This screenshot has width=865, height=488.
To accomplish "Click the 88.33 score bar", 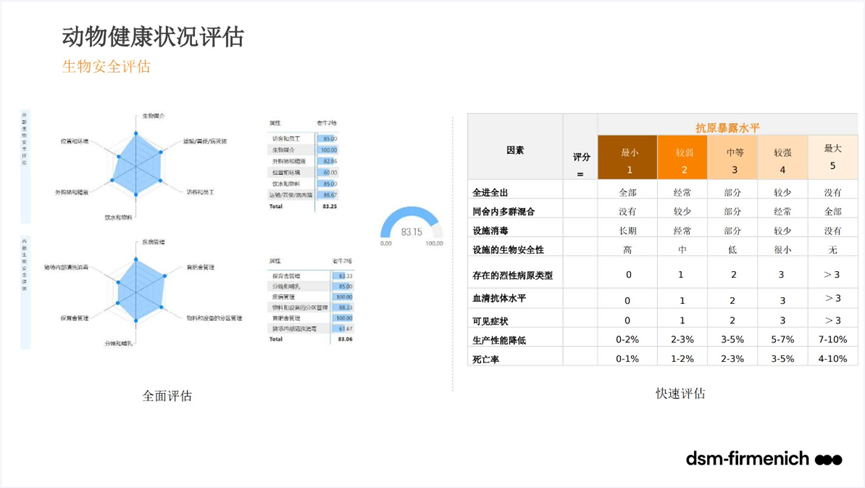I will coord(343,307).
